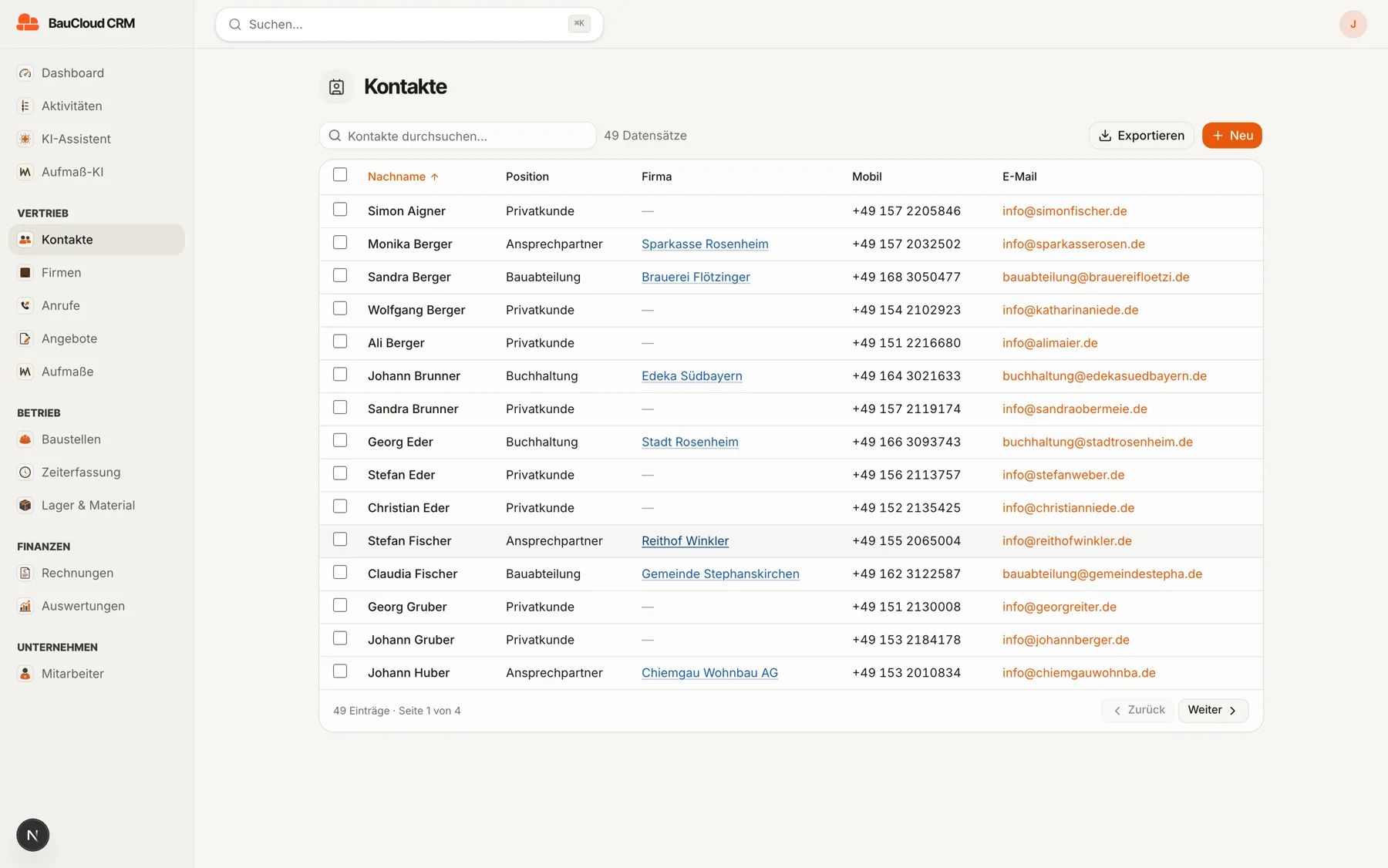Open Baustellen in the sidebar

[x=96, y=439]
